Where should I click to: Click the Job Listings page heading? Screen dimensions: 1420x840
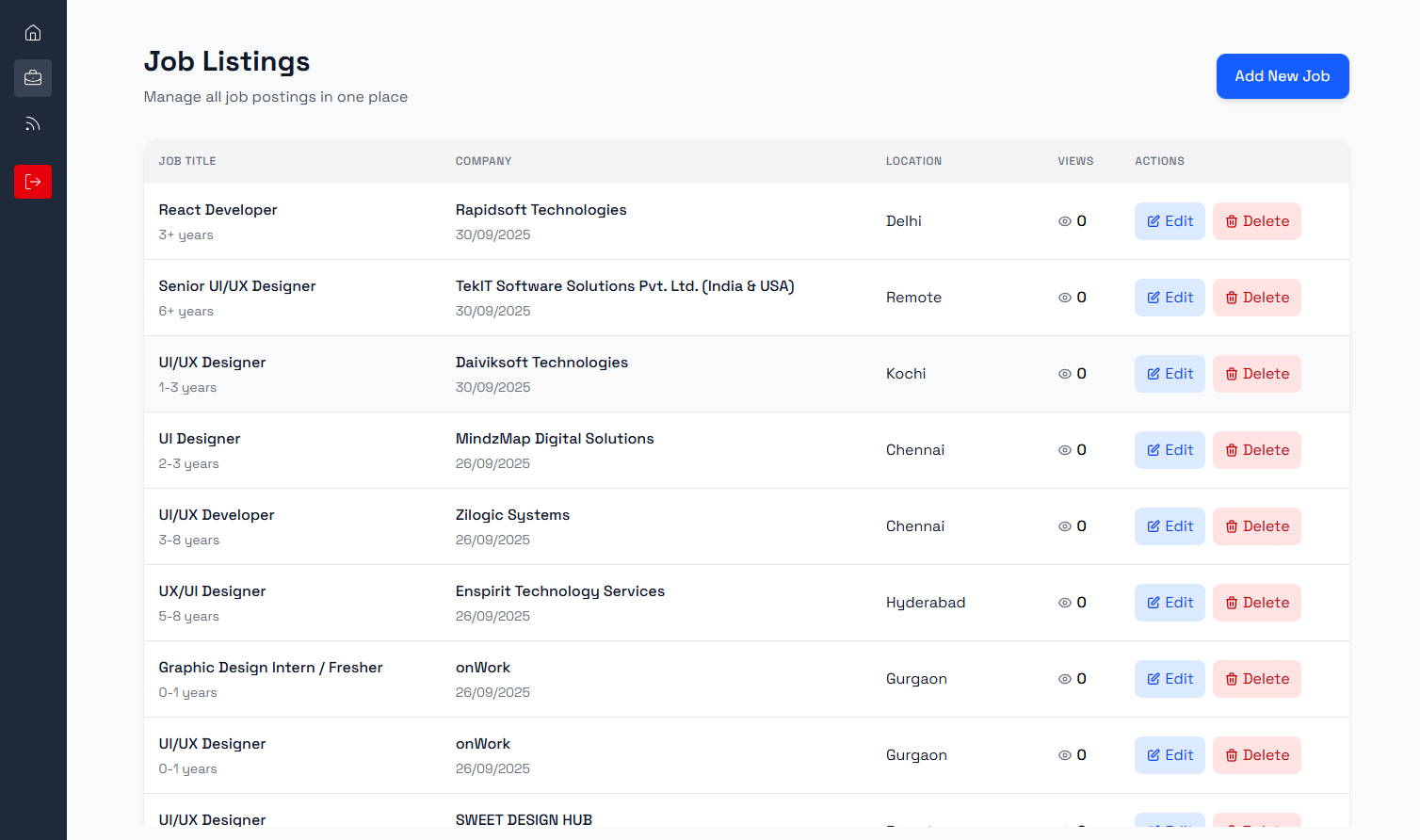227,61
